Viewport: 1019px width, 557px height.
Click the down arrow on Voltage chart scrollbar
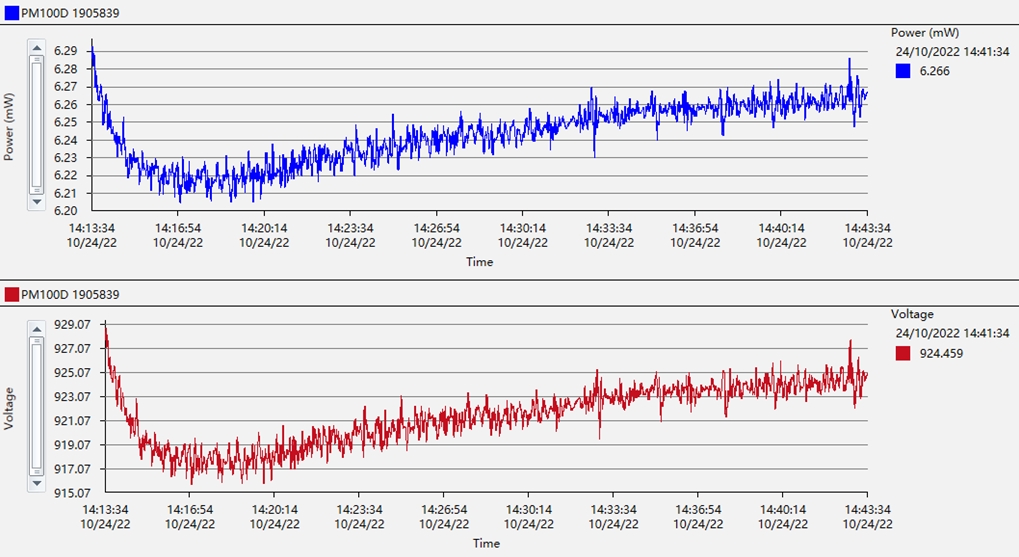click(37, 483)
